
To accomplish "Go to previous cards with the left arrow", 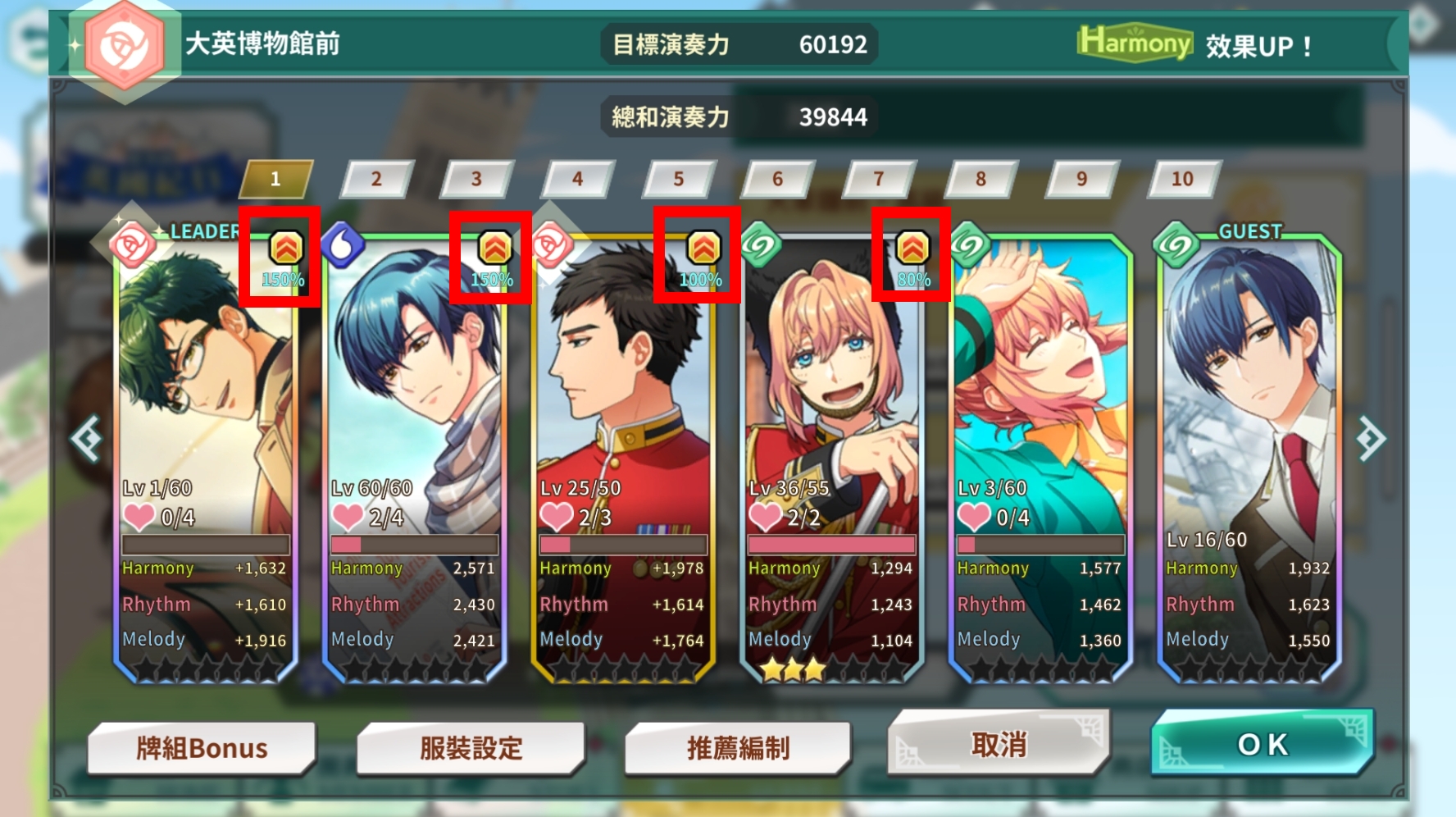I will point(86,439).
